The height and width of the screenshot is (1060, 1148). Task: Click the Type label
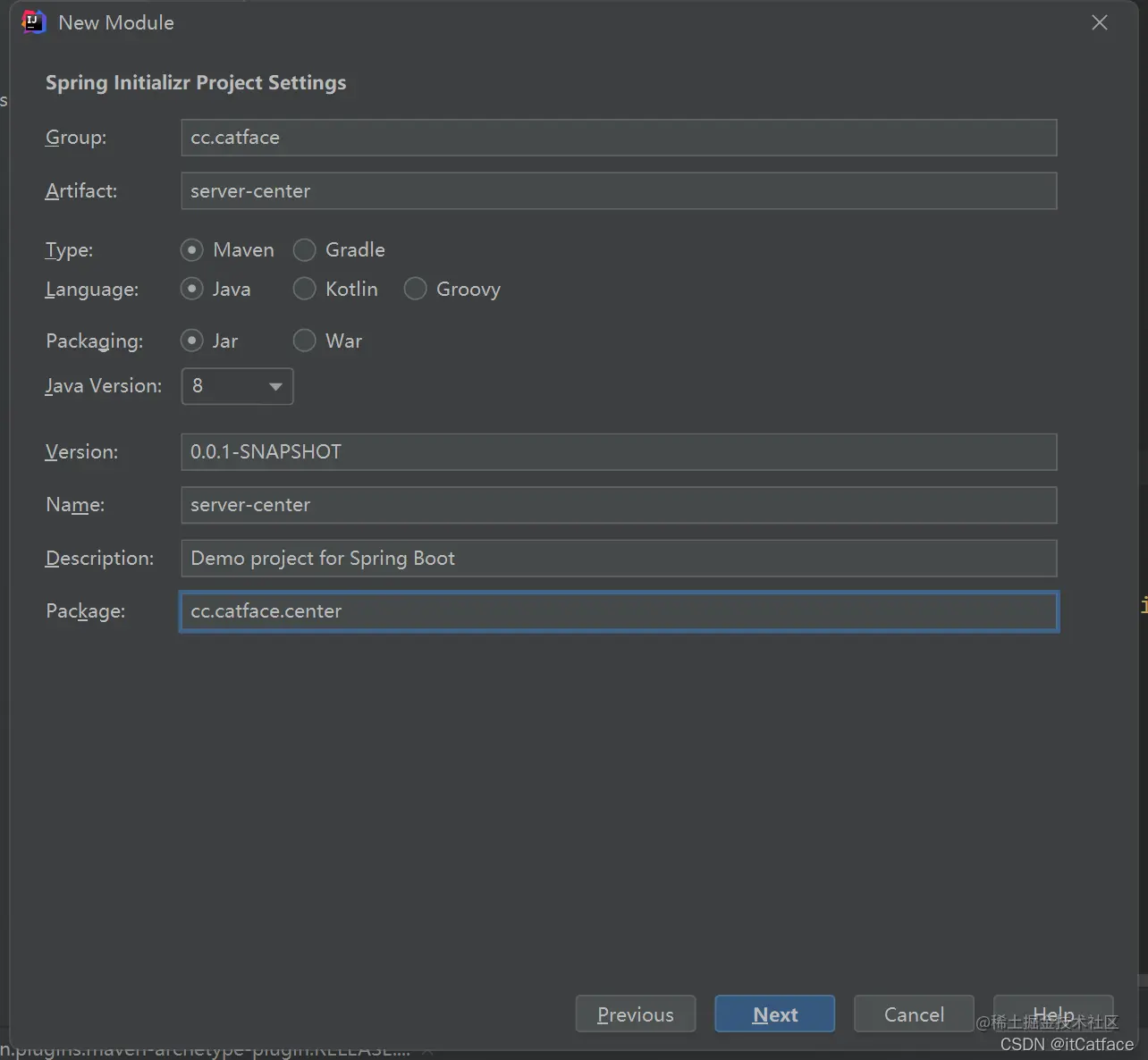tap(70, 250)
